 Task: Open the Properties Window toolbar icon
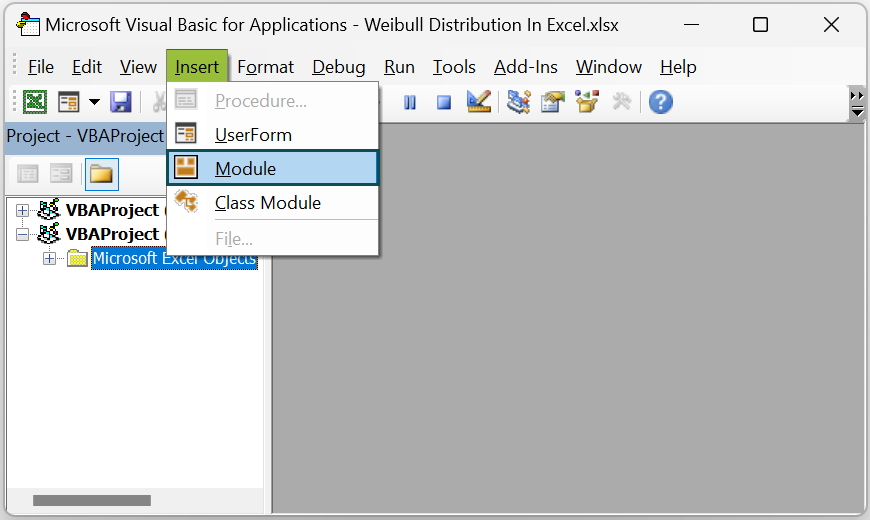coord(553,102)
